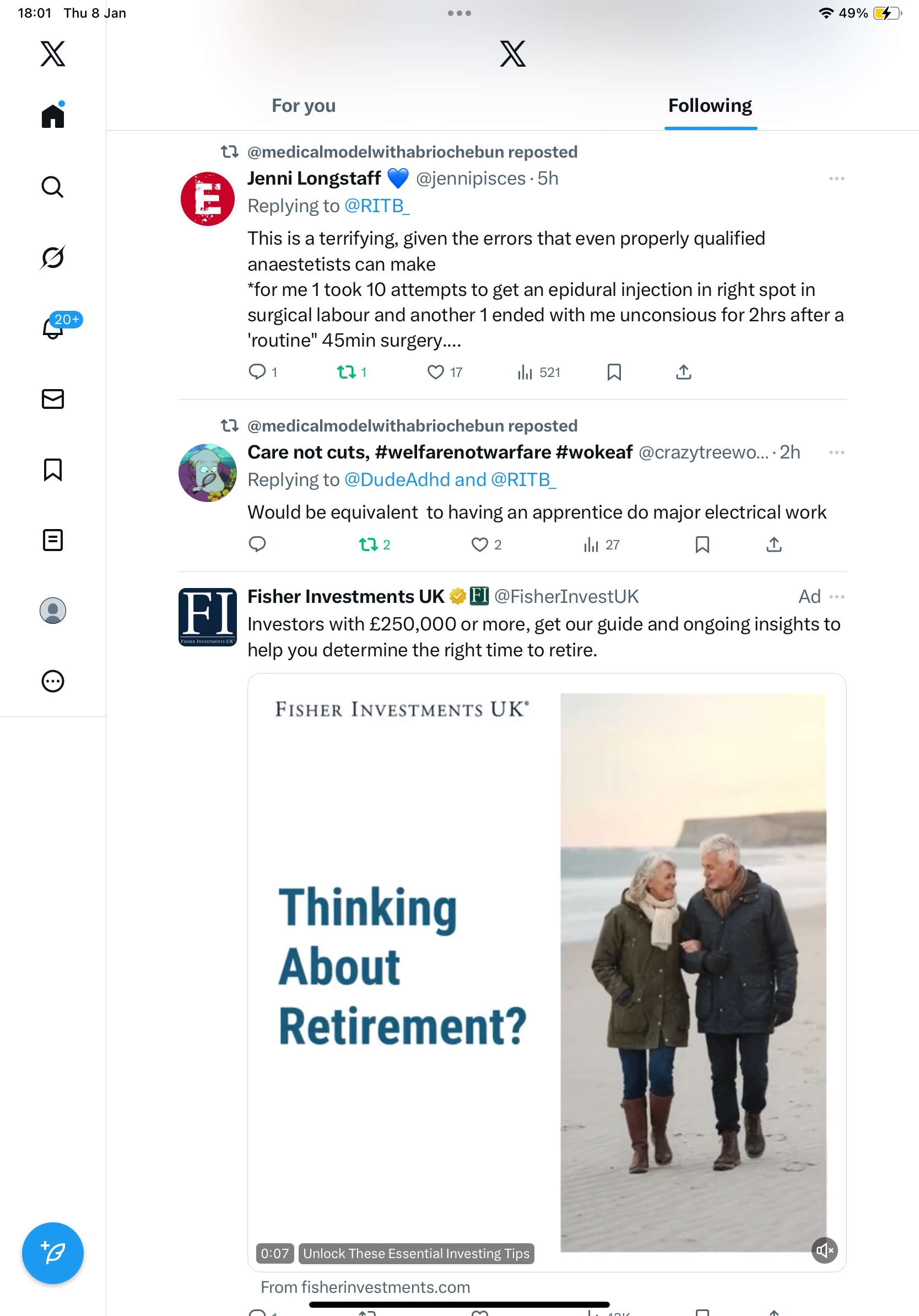Tap the compose new post button
The height and width of the screenshot is (1316, 919).
[x=53, y=1253]
